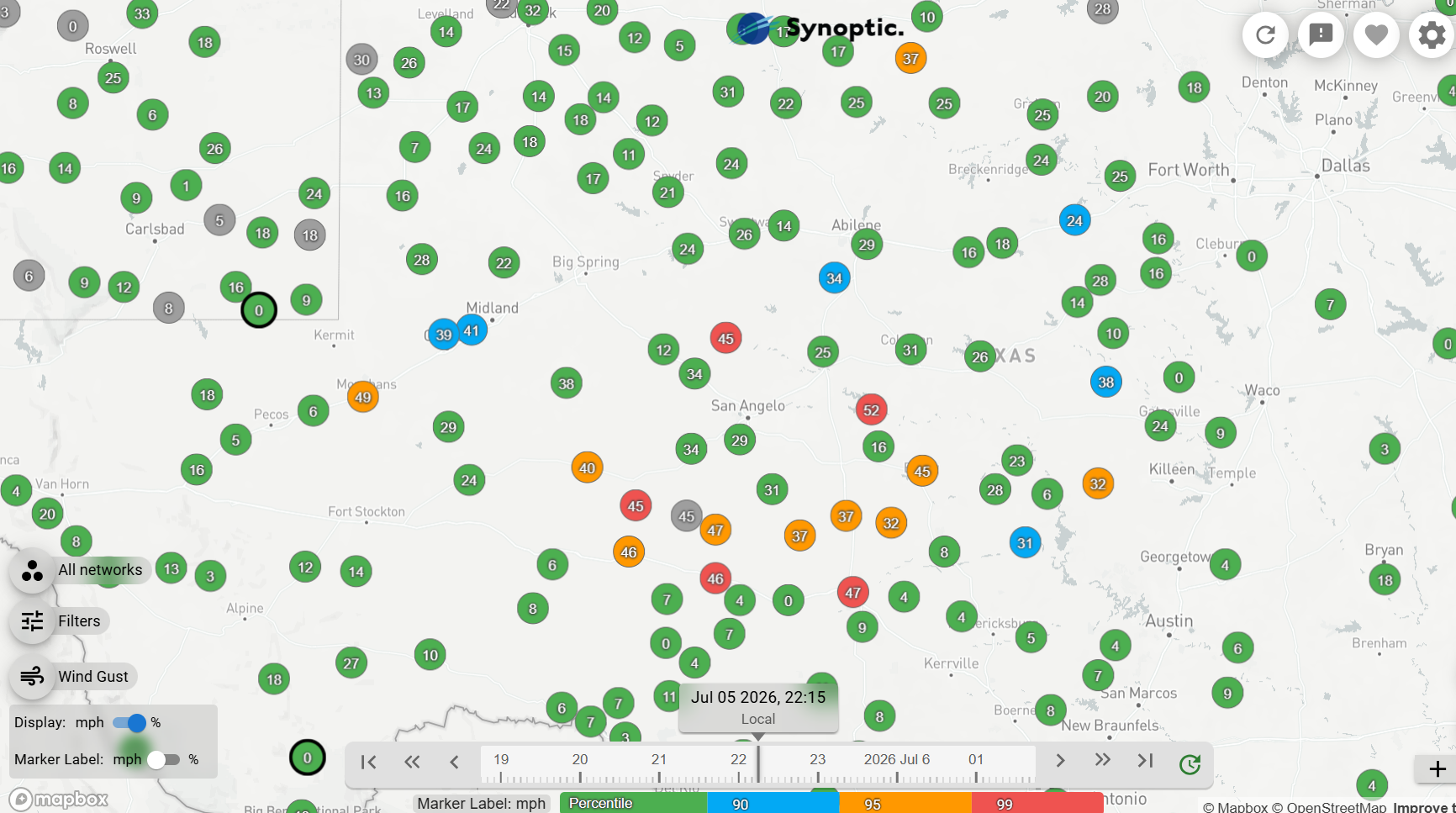
Task: Click the Jul 05 2026, 22:15 time tooltip
Action: coord(758,707)
